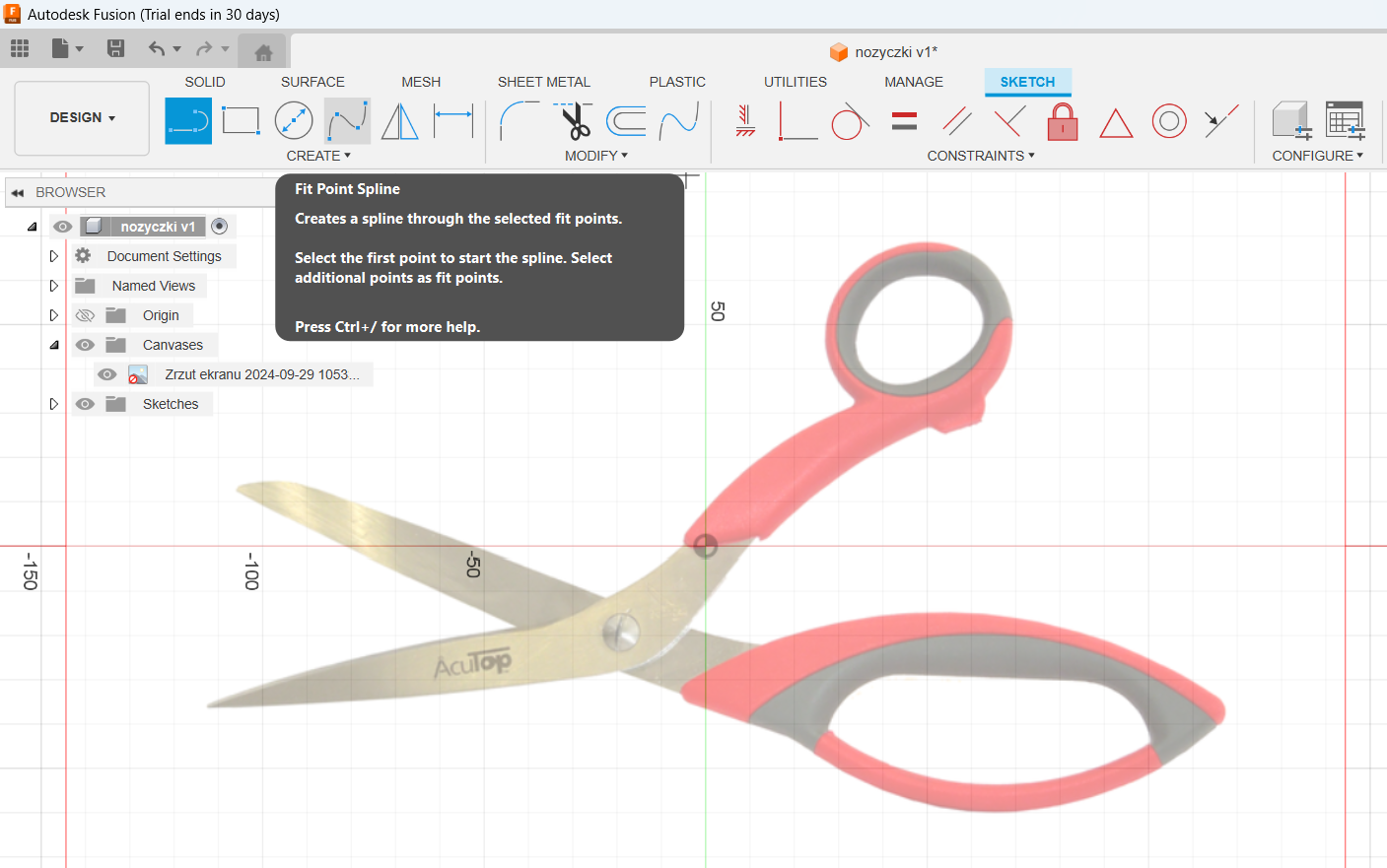The height and width of the screenshot is (868, 1387).
Task: Switch to the SKETCH tab
Action: point(1028,82)
